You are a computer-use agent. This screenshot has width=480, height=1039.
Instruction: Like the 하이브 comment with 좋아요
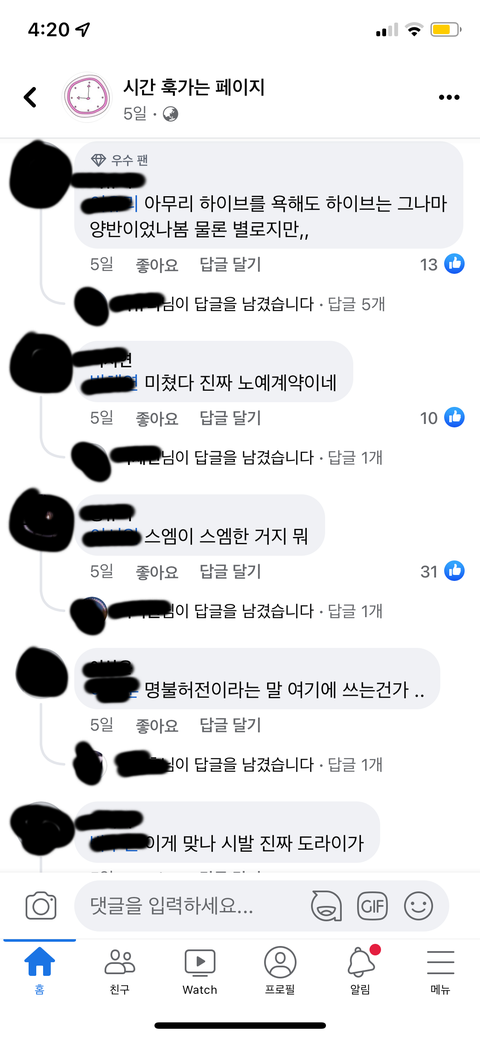pos(157,265)
